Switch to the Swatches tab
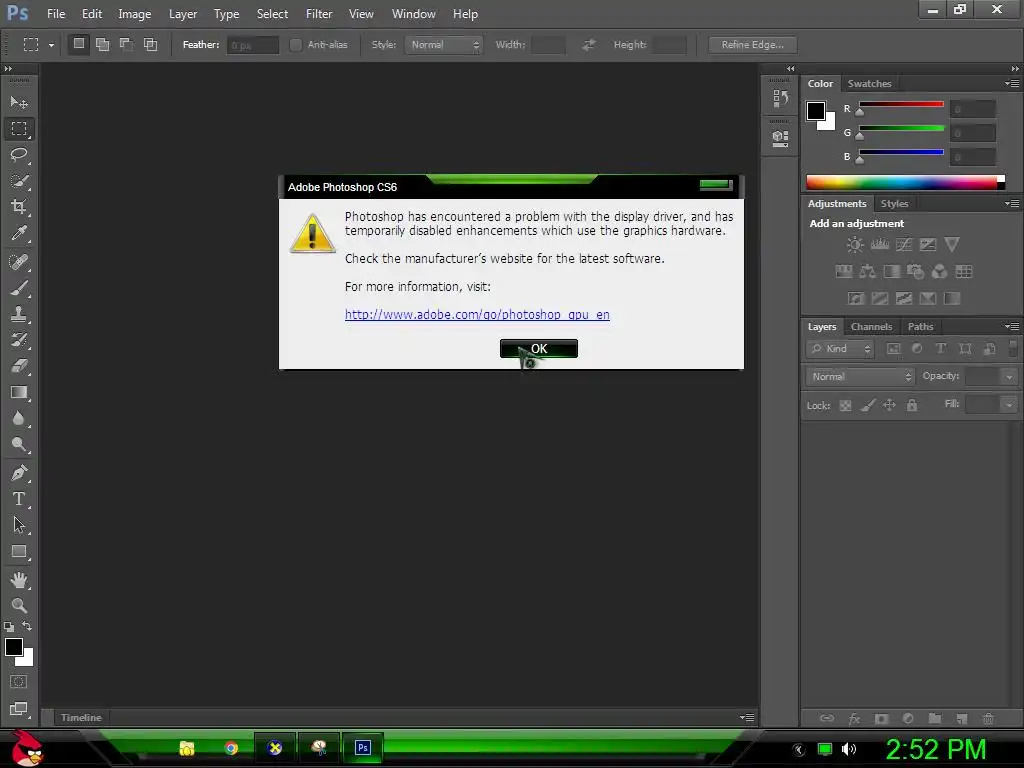Image resolution: width=1024 pixels, height=768 pixels. [869, 84]
